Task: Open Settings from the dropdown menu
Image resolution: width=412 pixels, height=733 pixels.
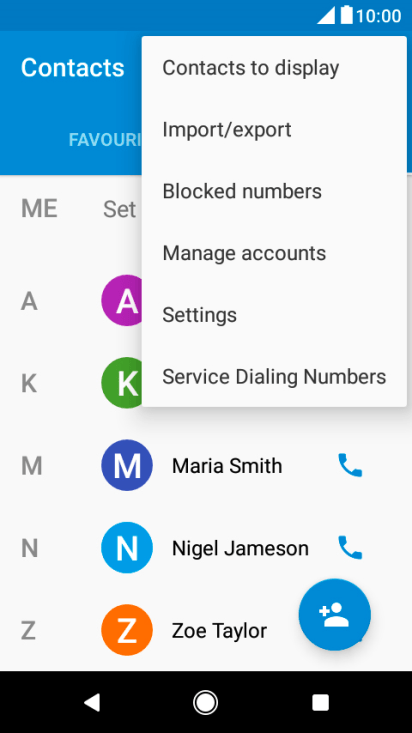Action: tap(274, 315)
